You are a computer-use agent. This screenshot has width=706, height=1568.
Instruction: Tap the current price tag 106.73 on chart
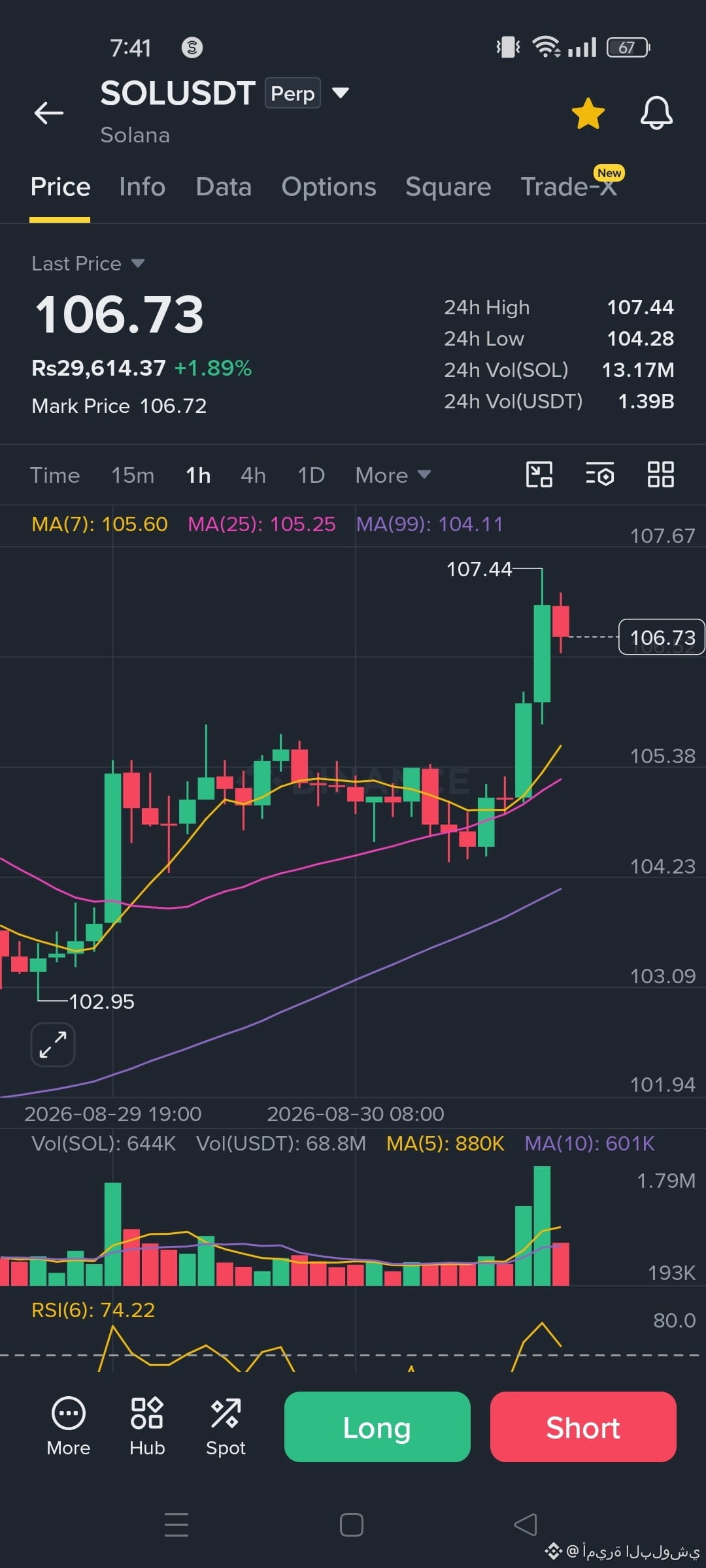tap(662, 637)
